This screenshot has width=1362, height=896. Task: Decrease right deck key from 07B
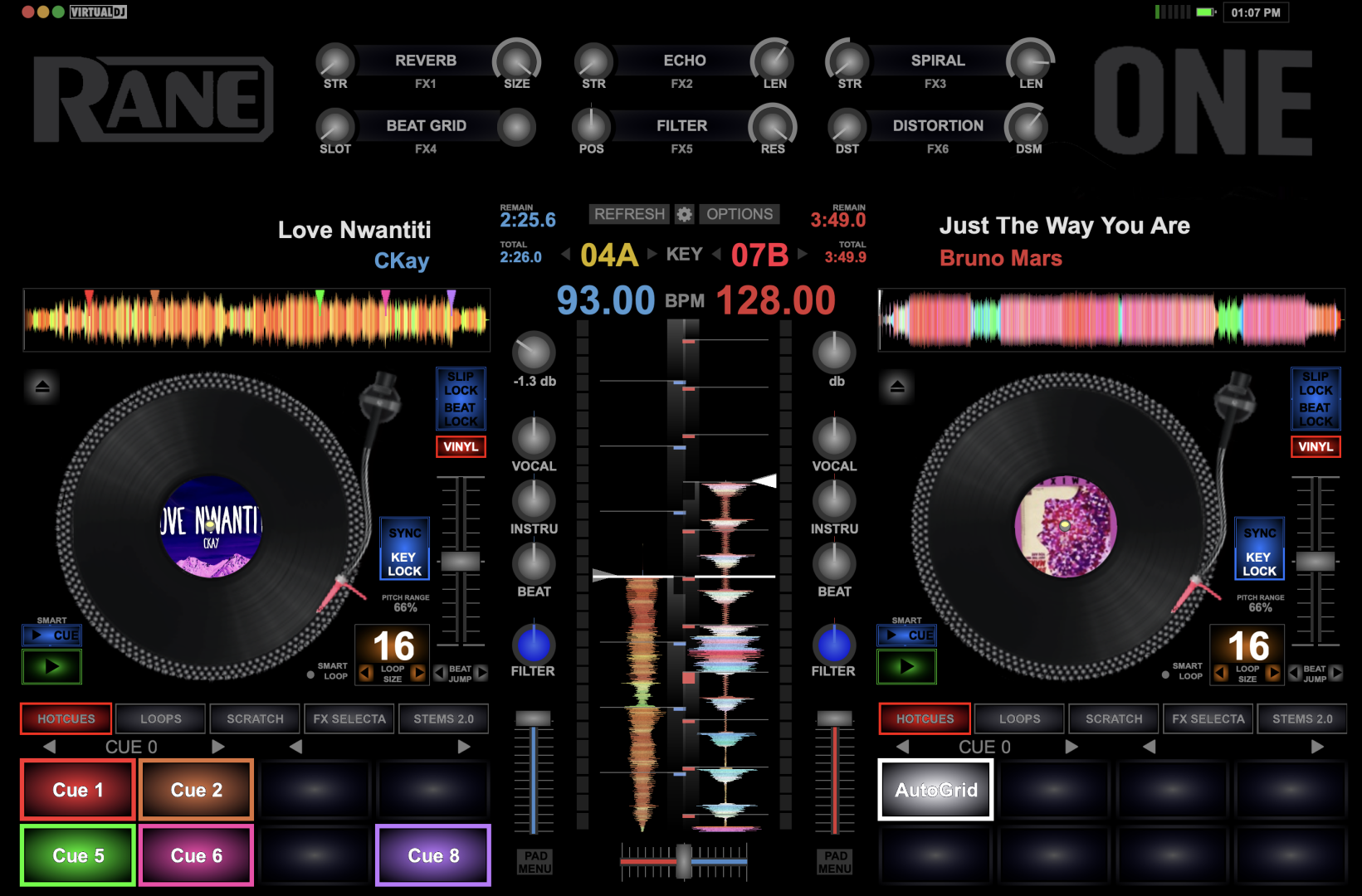716,254
